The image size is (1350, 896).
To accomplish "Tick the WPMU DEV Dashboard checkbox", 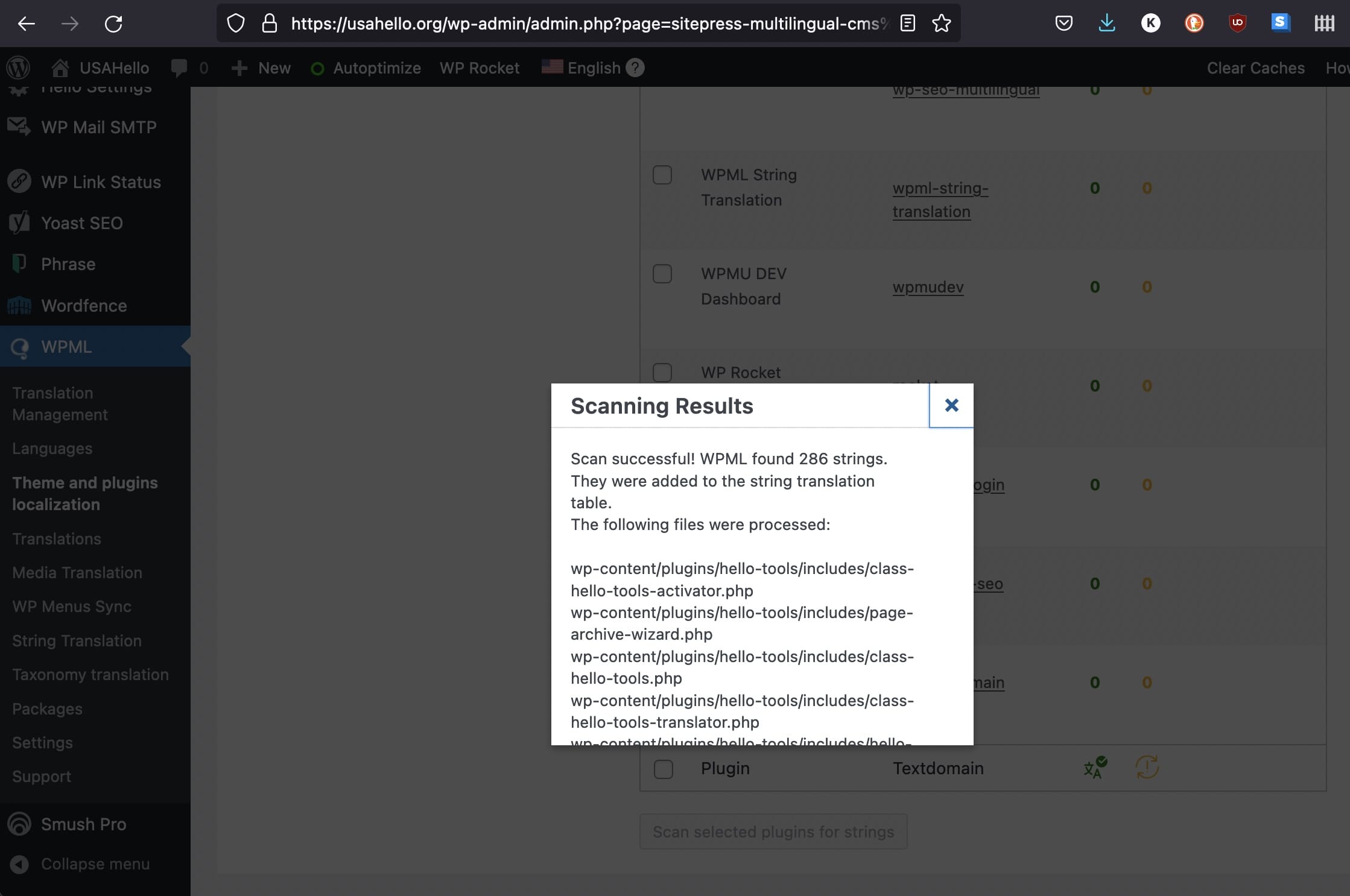I will click(662, 274).
